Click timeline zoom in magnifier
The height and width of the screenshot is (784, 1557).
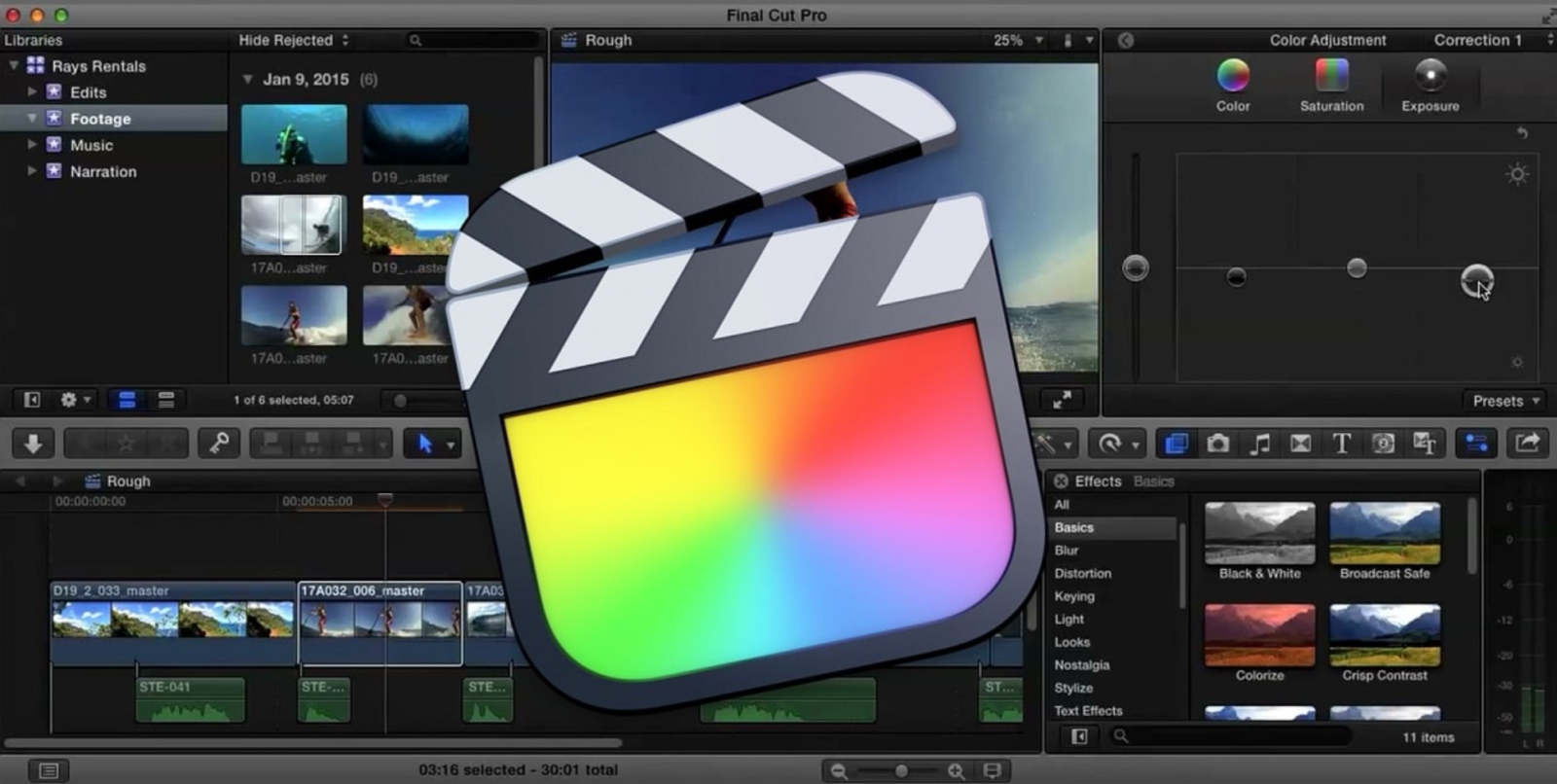click(956, 771)
